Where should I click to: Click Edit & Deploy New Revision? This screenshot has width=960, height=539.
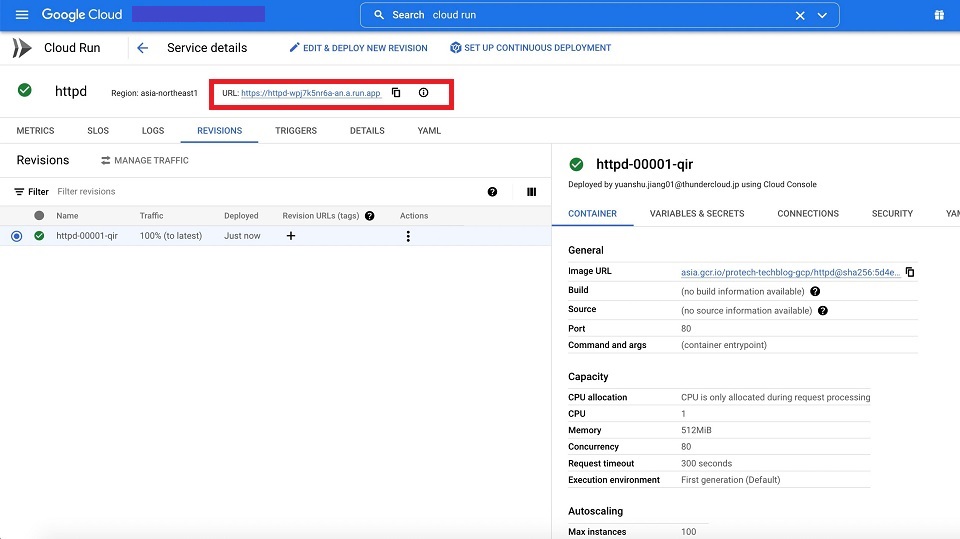pos(358,48)
